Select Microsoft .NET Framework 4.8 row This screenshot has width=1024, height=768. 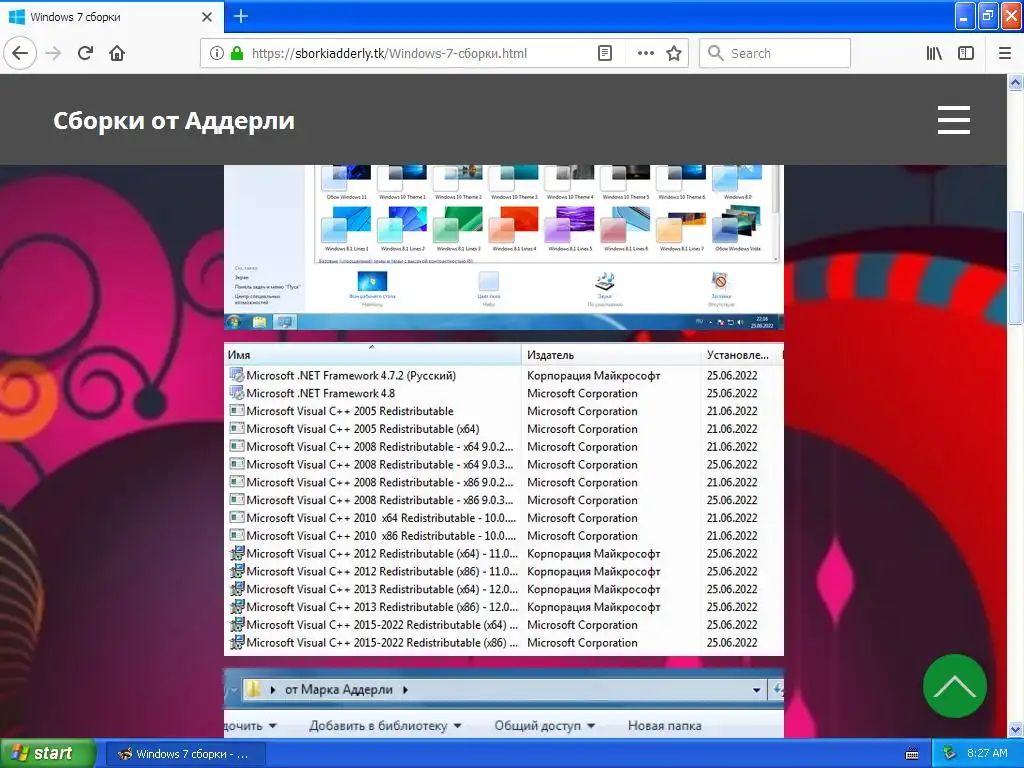(x=504, y=393)
